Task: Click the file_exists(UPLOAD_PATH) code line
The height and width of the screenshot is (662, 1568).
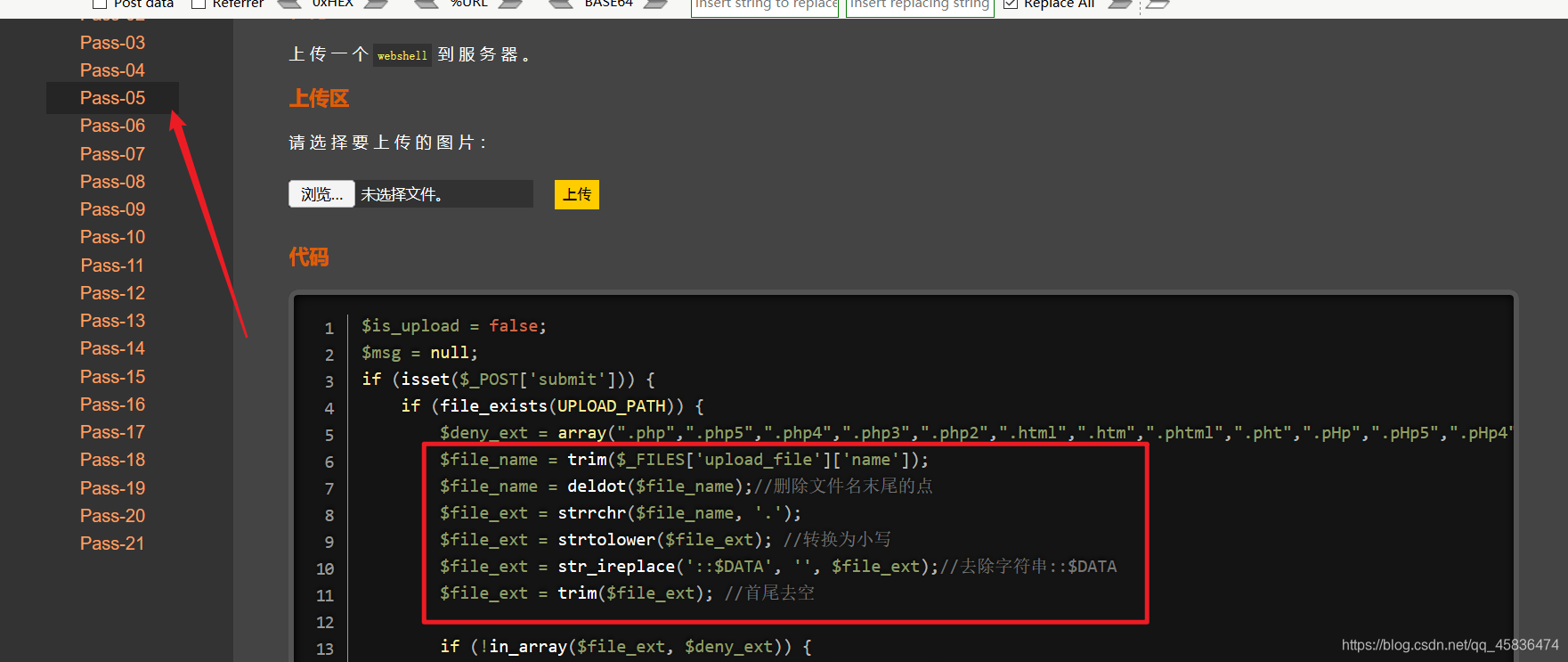Action: 552,406
